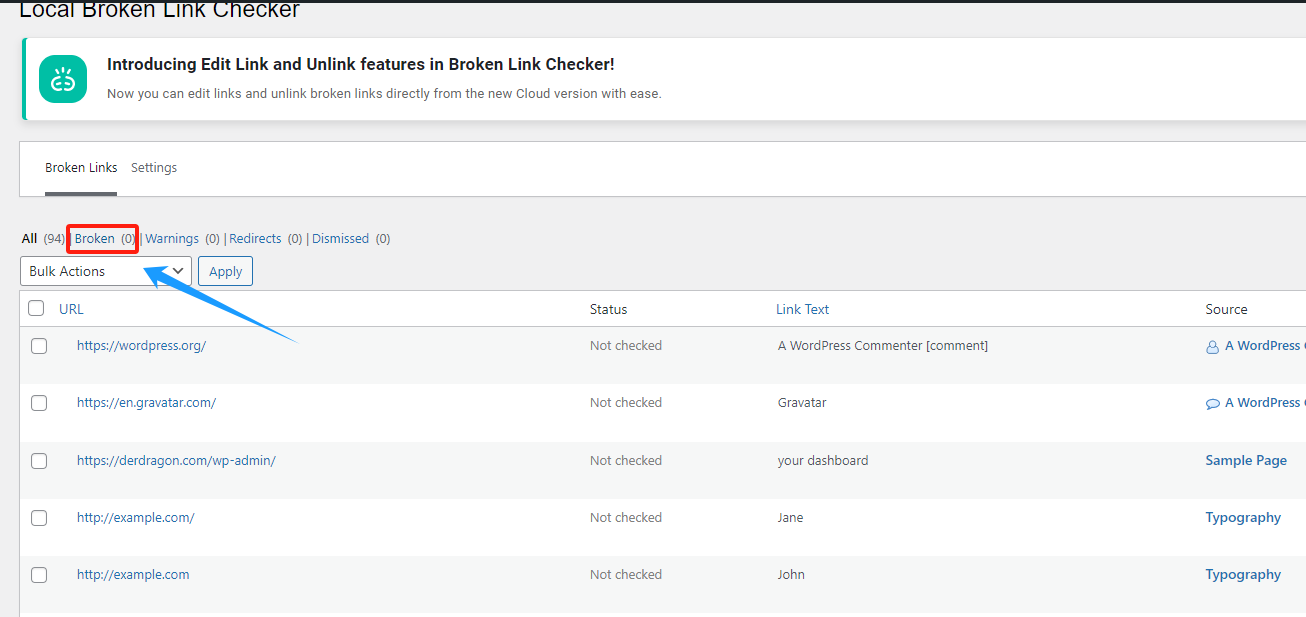Image resolution: width=1306 pixels, height=617 pixels.
Task: Check the select-all checkbox in the table header
Action: click(37, 308)
